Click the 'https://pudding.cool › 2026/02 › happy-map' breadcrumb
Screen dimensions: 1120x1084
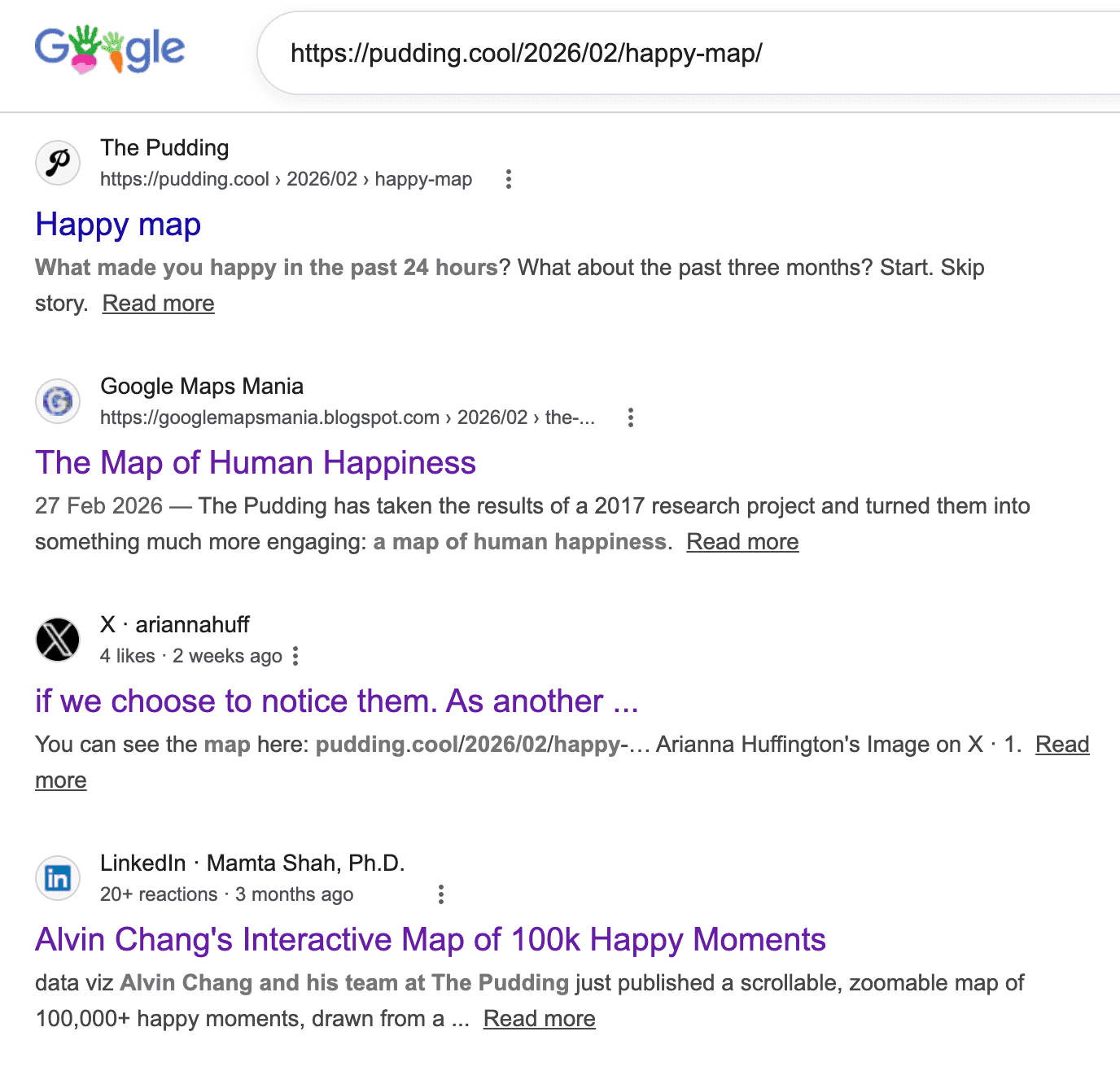(287, 179)
